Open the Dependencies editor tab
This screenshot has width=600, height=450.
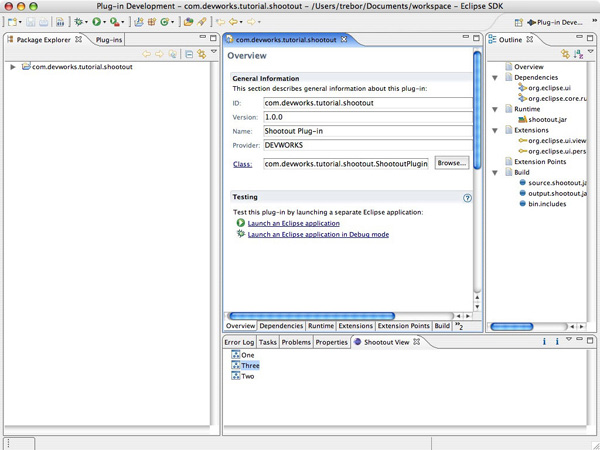[x=281, y=326]
